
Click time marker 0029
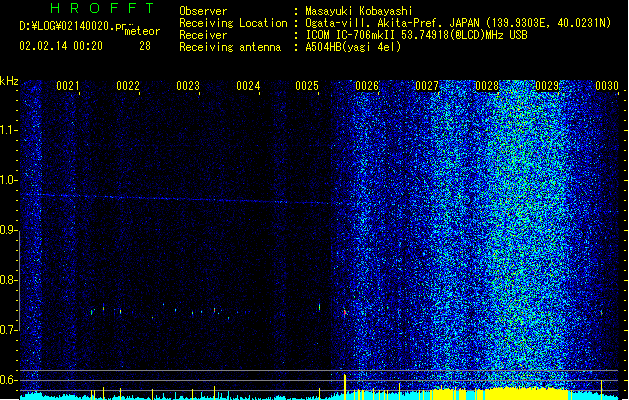[x=547, y=86]
